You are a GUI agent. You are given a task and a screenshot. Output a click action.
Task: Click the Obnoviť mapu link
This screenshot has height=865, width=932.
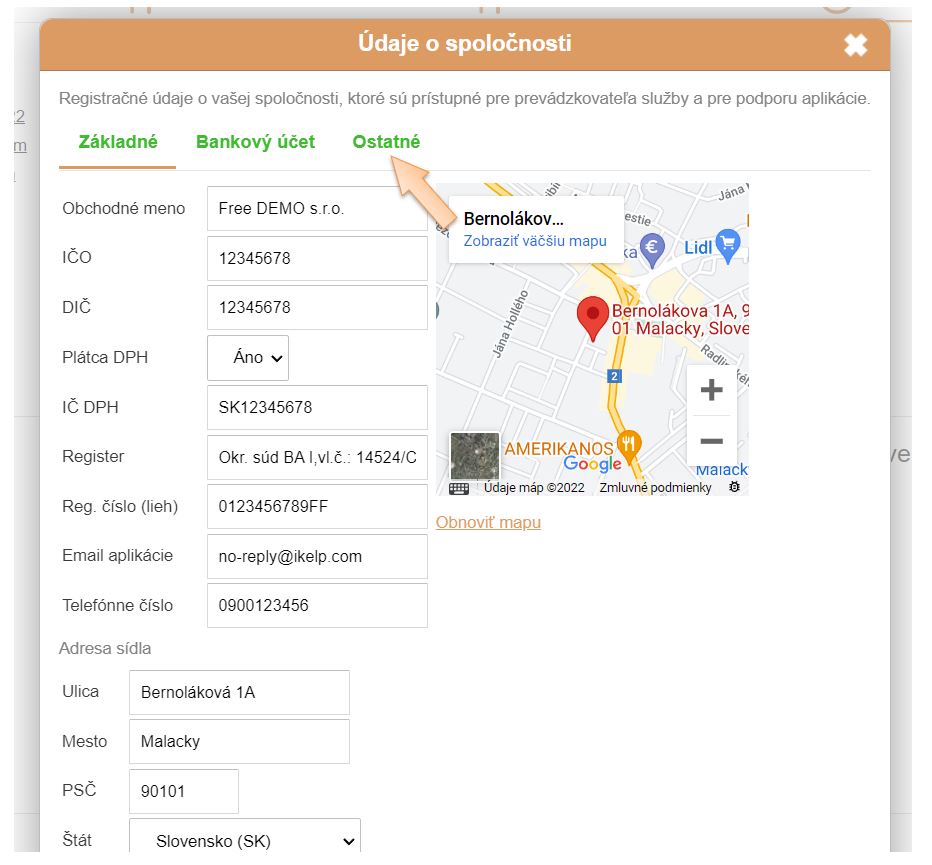pos(488,522)
